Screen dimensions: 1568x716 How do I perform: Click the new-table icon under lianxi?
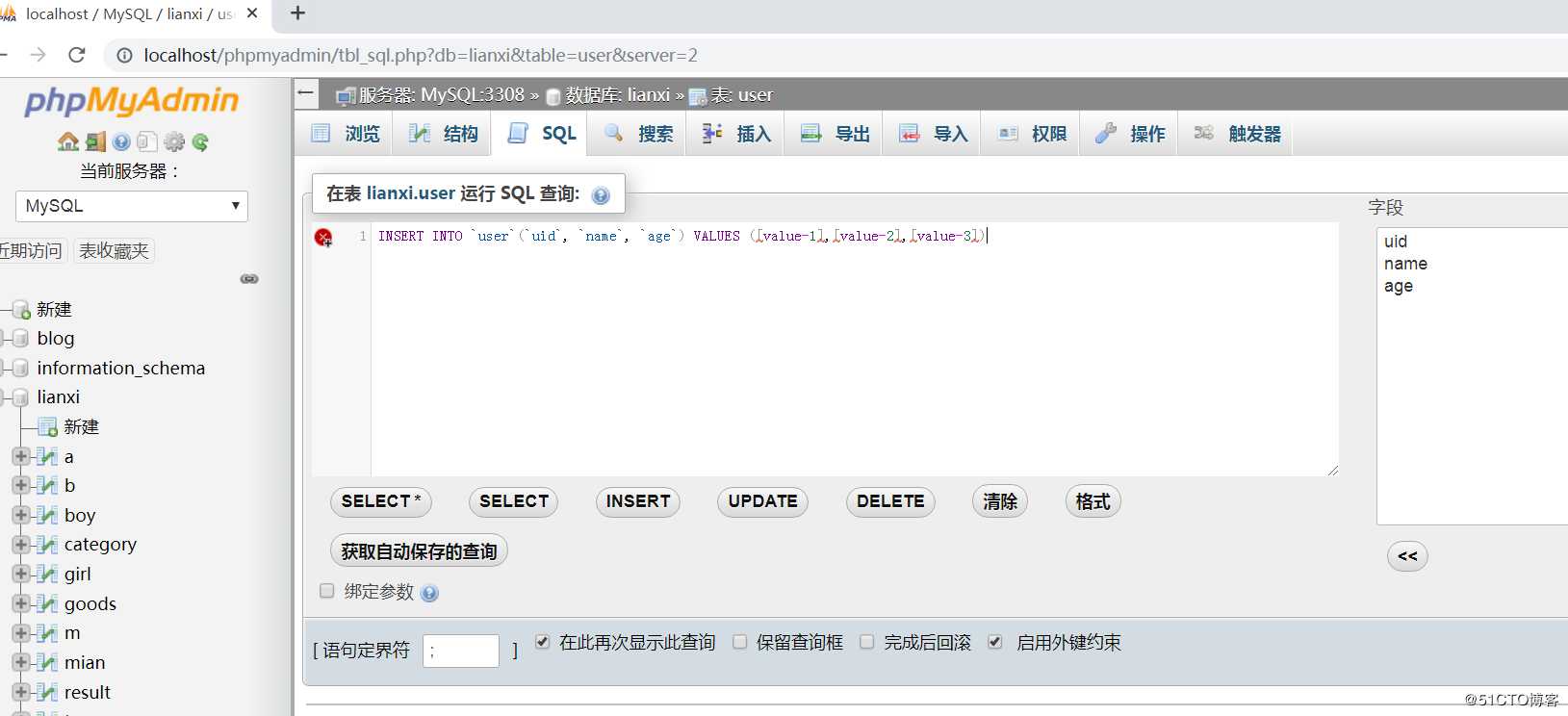47,426
